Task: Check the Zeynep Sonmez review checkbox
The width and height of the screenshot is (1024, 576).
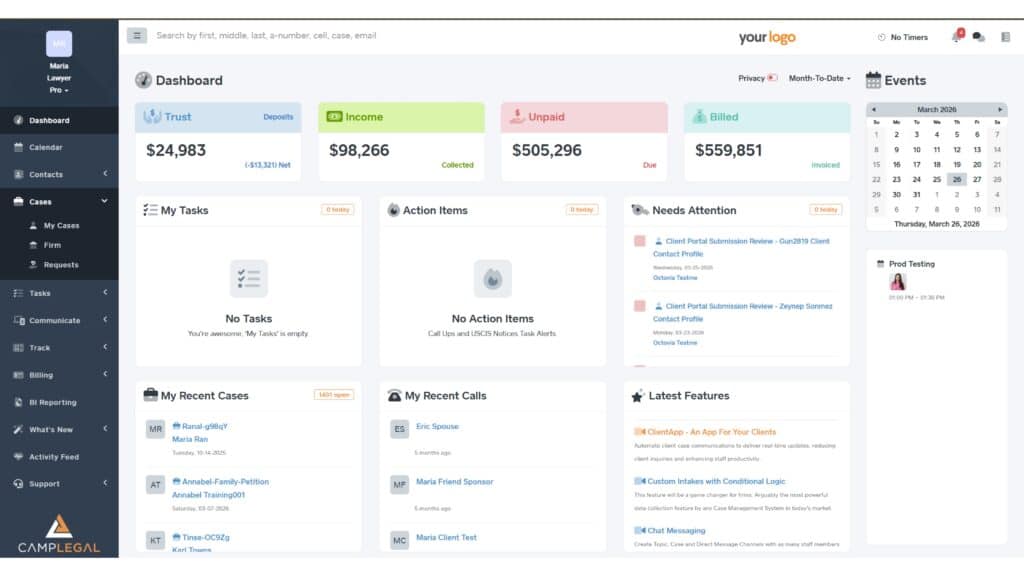Action: (x=640, y=306)
